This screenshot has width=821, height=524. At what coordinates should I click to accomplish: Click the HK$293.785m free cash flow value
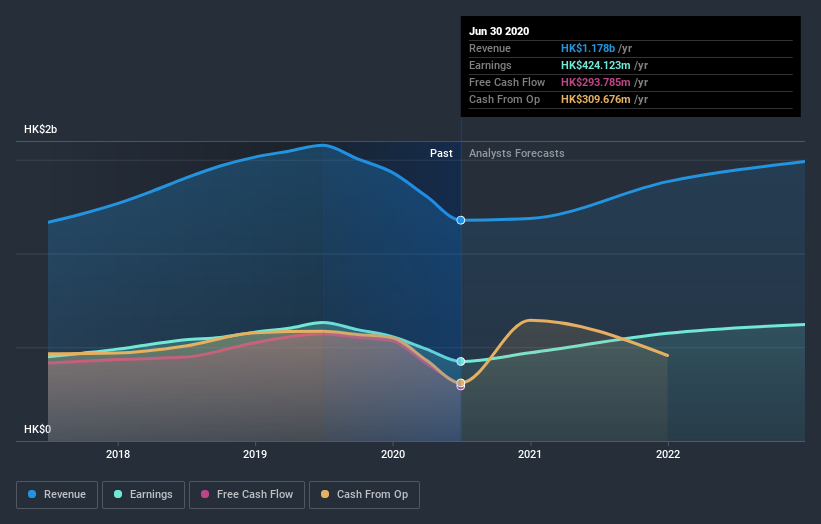pos(595,82)
